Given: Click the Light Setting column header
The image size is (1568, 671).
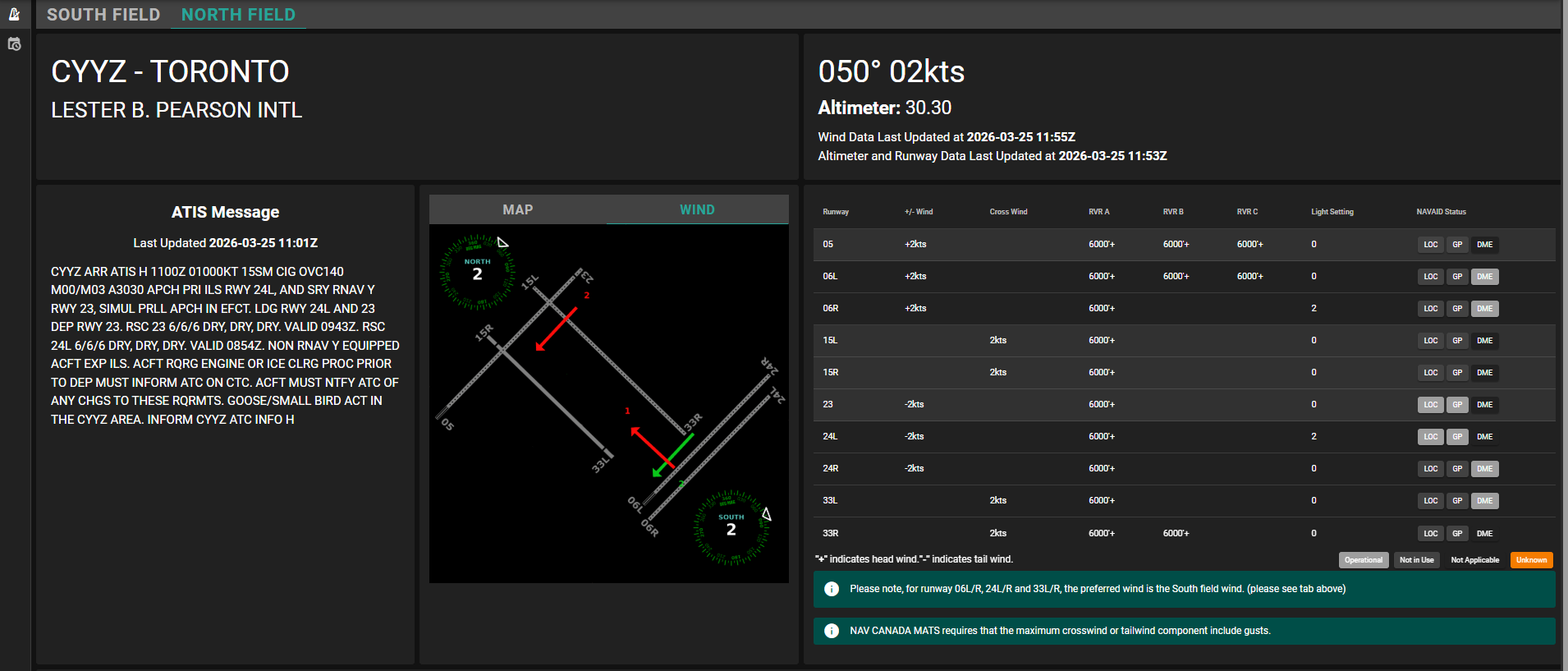Looking at the screenshot, I should pos(1332,212).
